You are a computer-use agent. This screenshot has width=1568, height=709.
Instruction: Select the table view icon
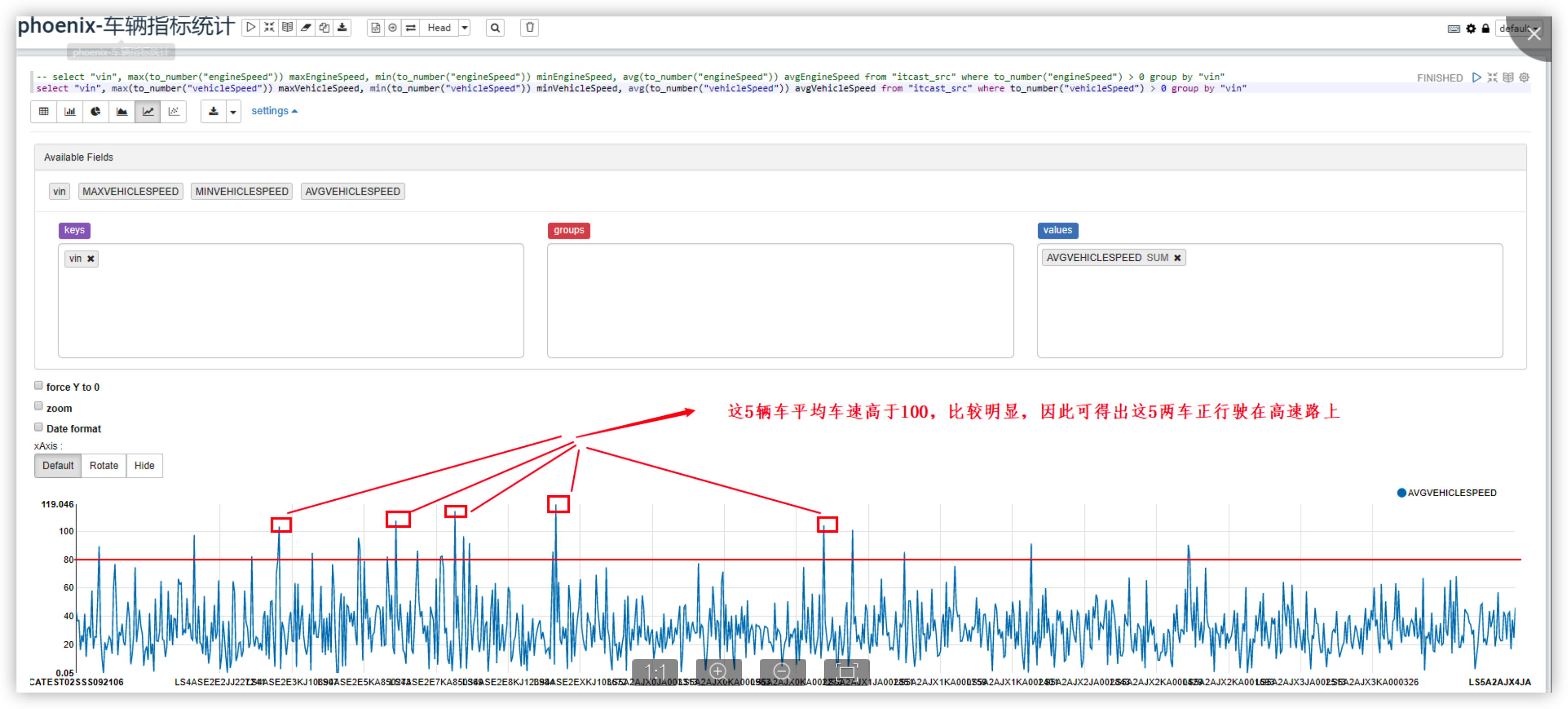coord(44,111)
